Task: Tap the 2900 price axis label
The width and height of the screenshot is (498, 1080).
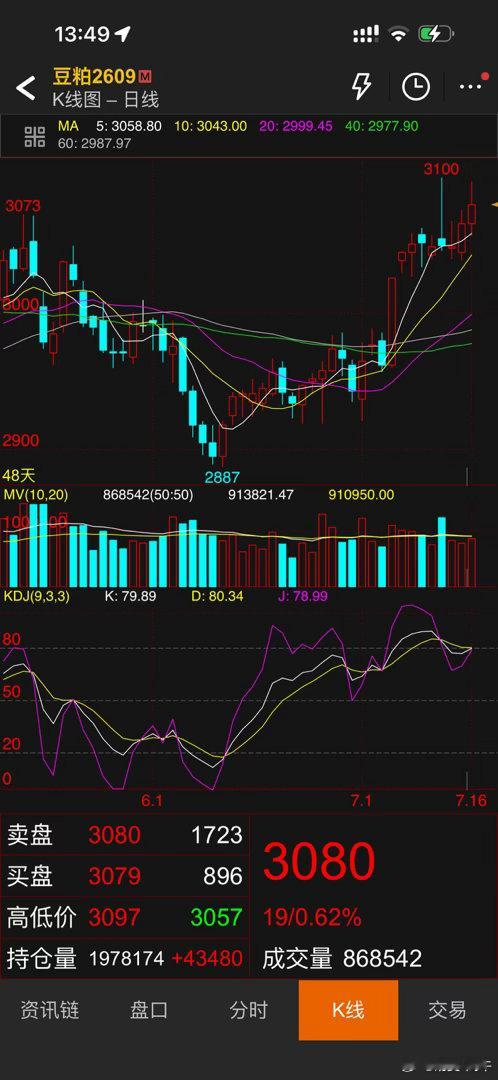Action: [x=21, y=440]
